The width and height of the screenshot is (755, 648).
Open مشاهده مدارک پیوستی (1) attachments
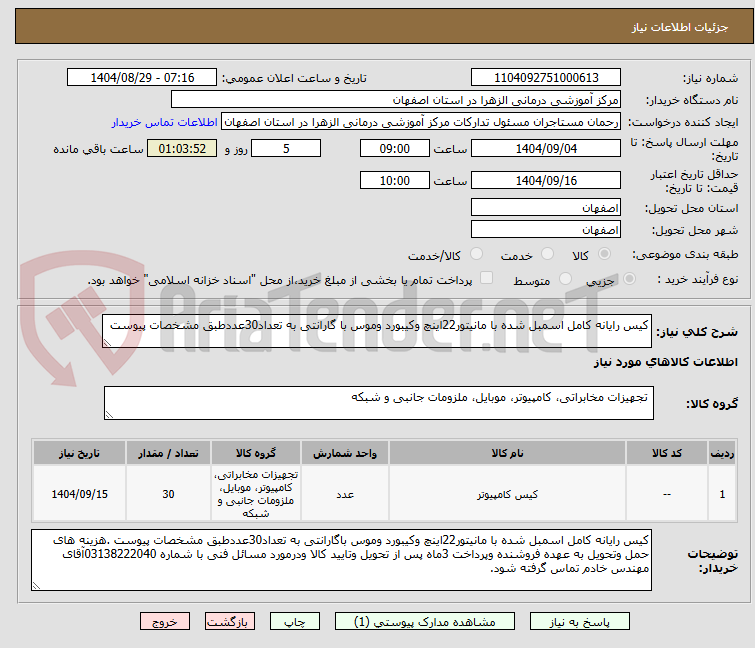tap(425, 622)
